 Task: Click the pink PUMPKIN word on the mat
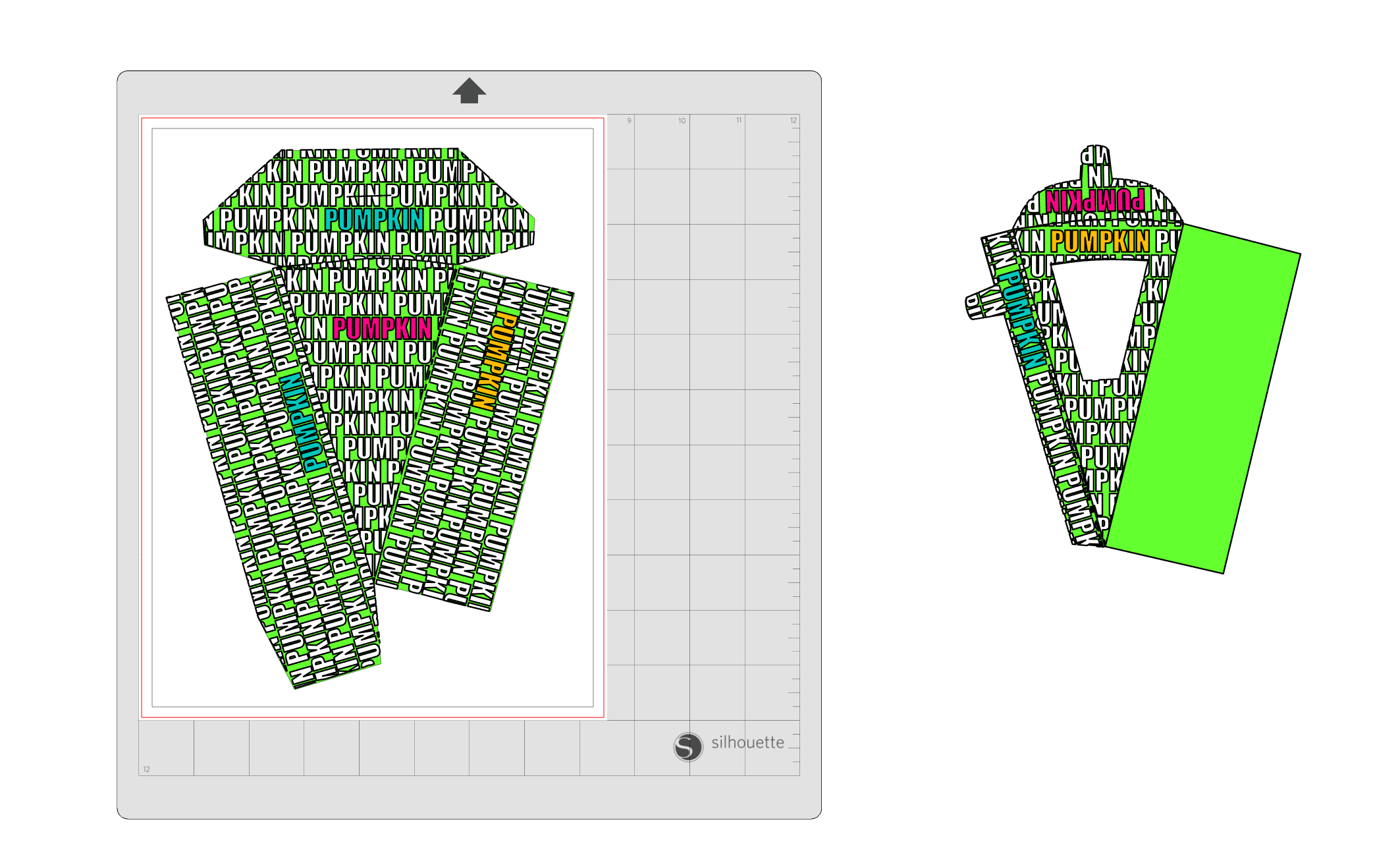[383, 327]
